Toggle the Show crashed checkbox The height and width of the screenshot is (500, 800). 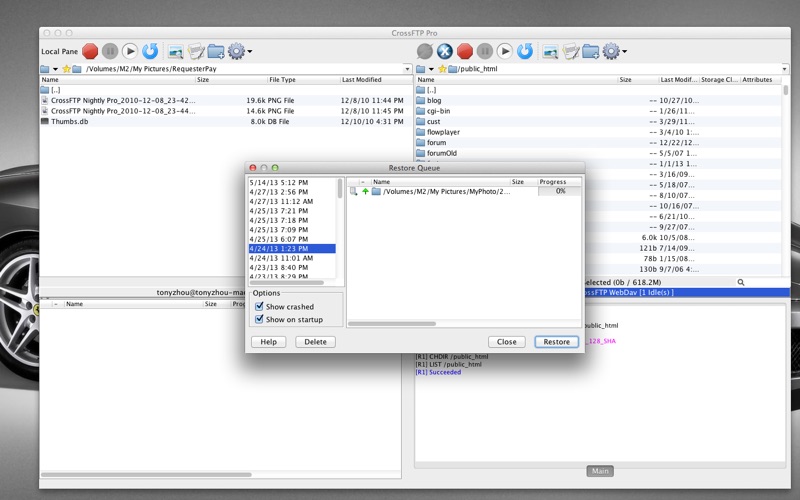coord(259,307)
